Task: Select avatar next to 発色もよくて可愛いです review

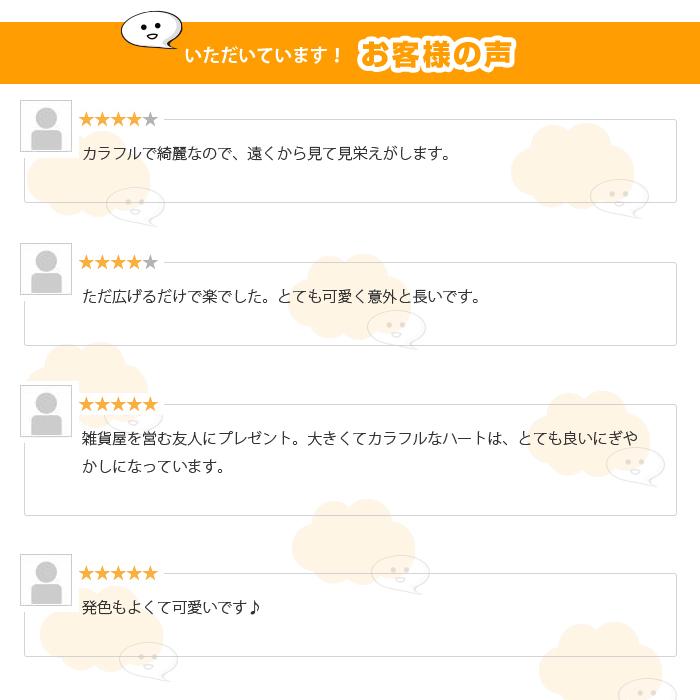Action: tap(46, 580)
